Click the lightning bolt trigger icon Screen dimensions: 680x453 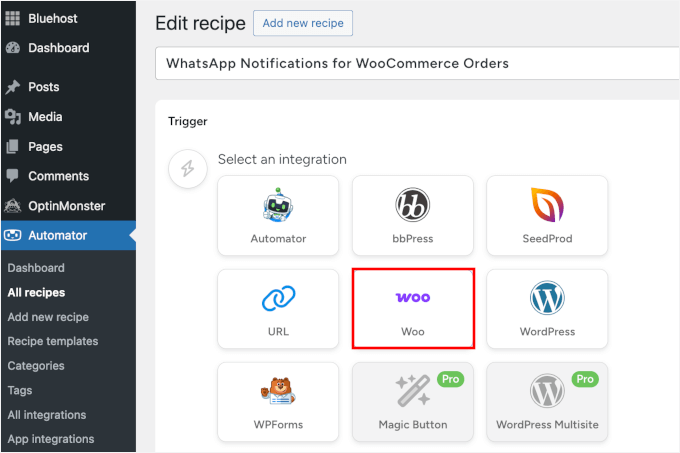(x=187, y=170)
